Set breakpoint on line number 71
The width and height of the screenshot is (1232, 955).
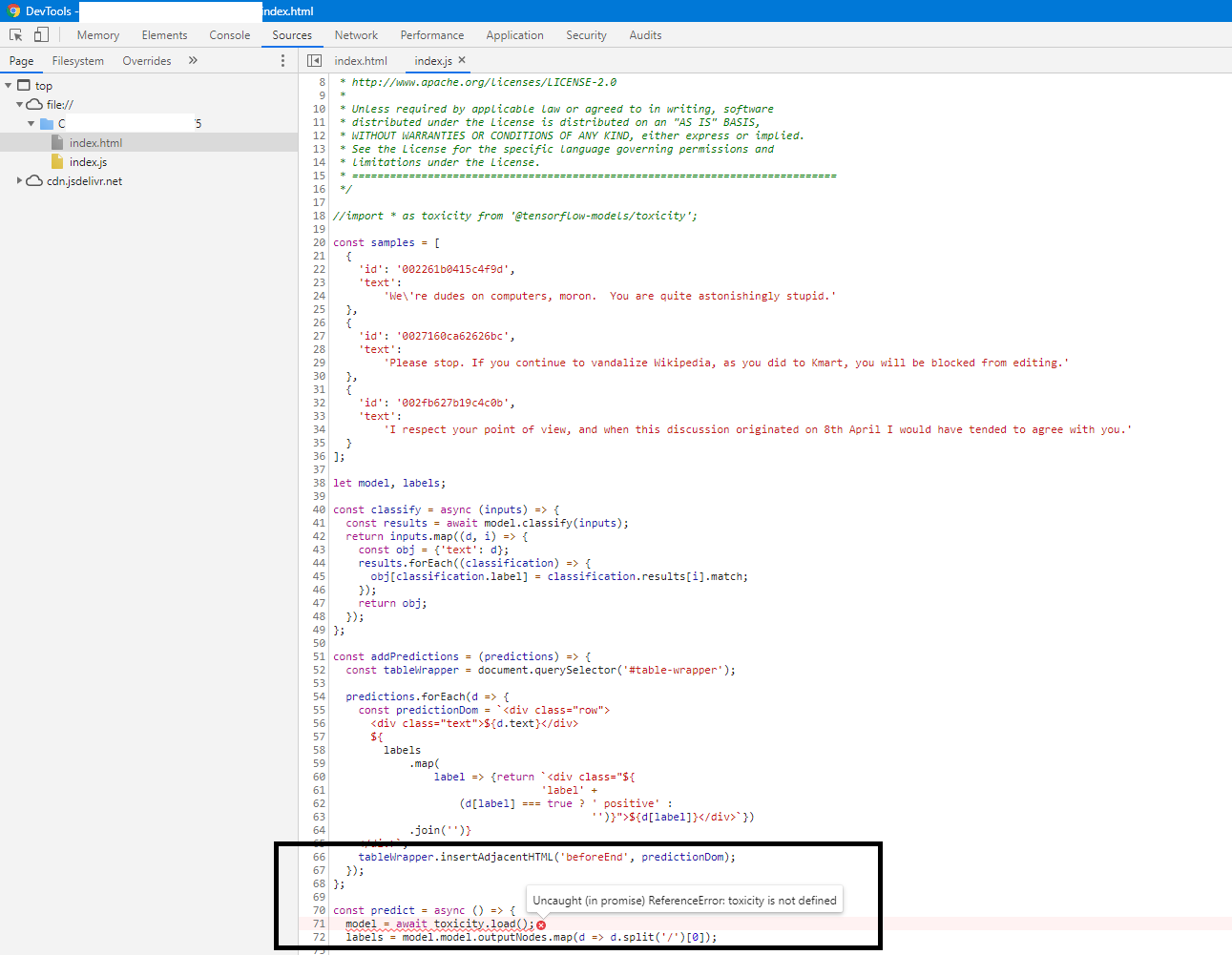(x=319, y=924)
